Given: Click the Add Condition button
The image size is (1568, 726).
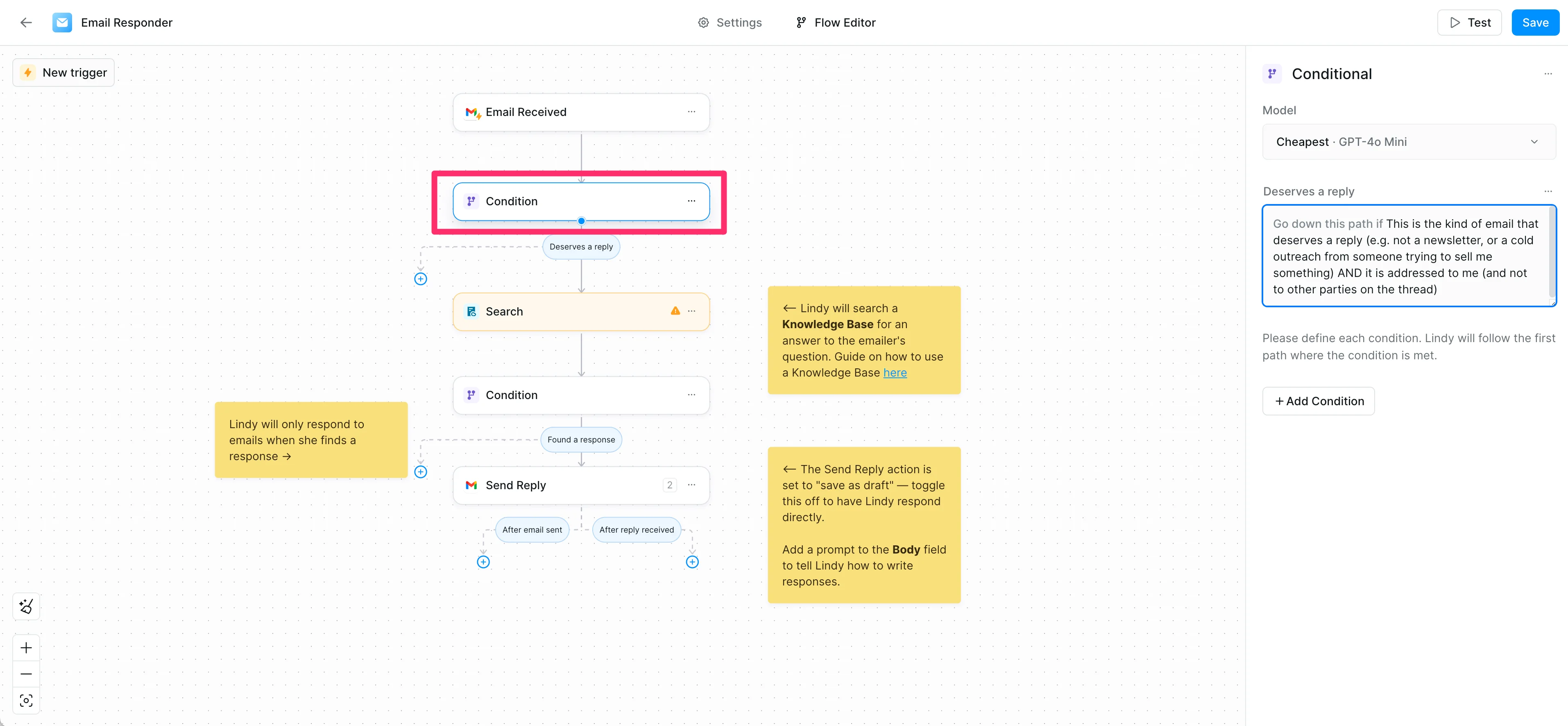Looking at the screenshot, I should pyautogui.click(x=1319, y=402).
